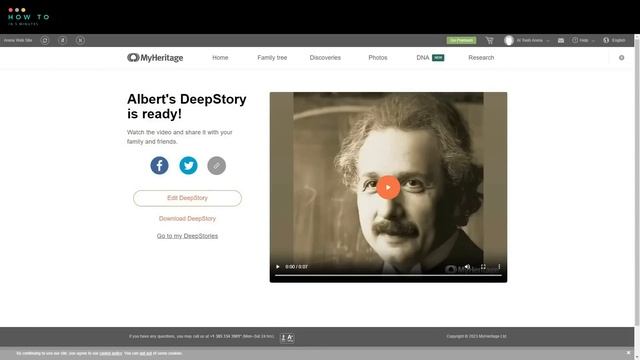
Task: Open the accessibility icon in footer
Action: (x=287, y=338)
